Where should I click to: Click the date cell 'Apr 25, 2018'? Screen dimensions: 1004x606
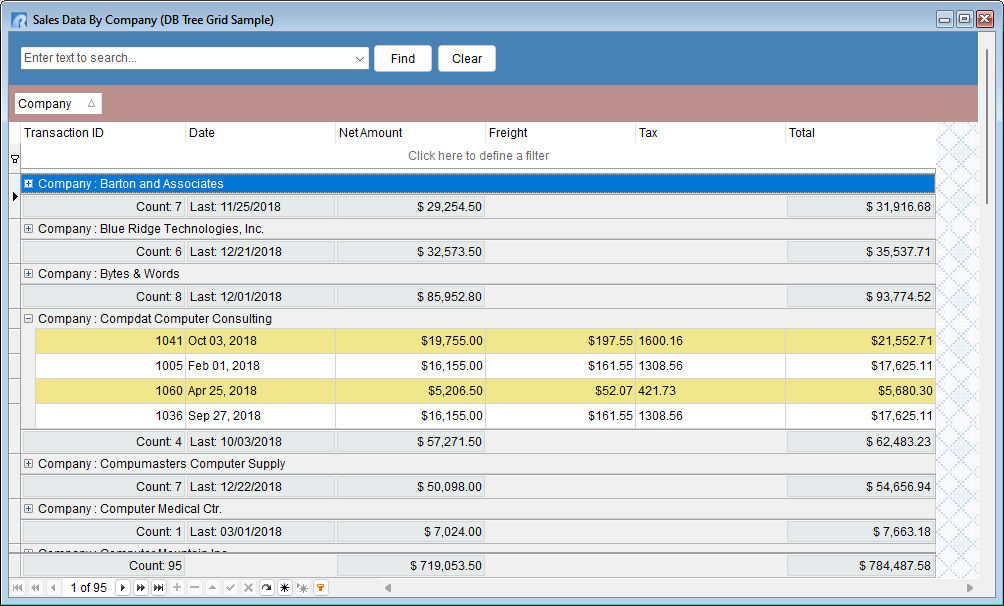260,391
